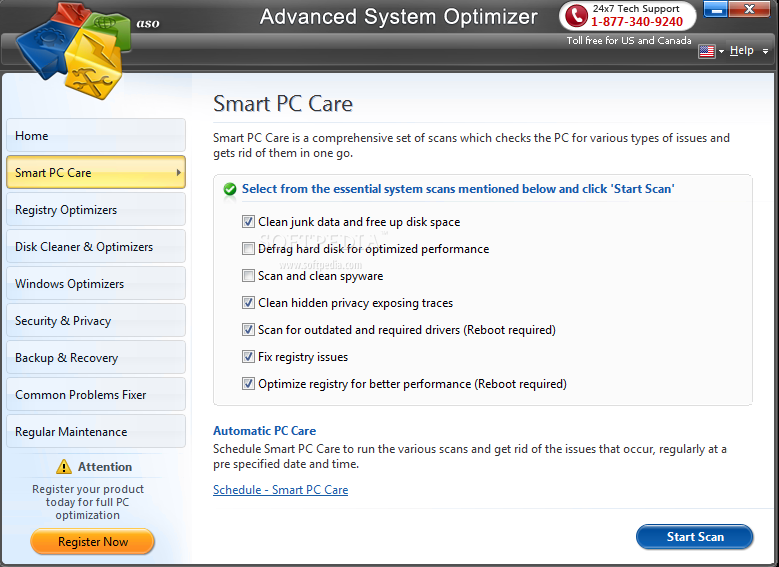Click the Advanced System Optimizer cube logo
The width and height of the screenshot is (779, 567).
[74, 51]
